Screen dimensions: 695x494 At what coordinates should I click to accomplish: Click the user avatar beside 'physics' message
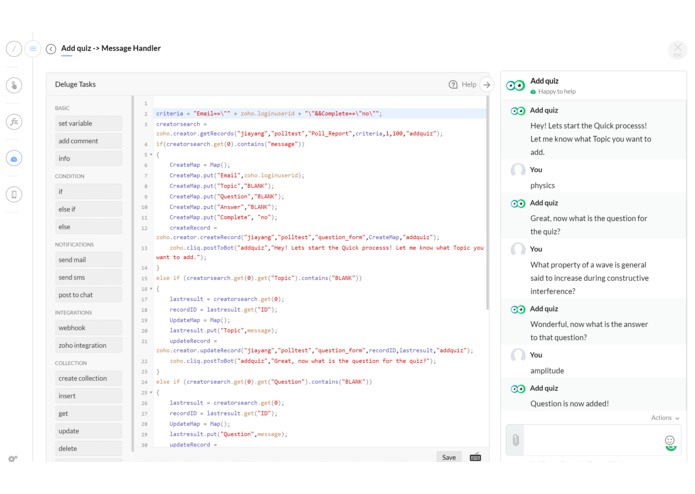[518, 170]
